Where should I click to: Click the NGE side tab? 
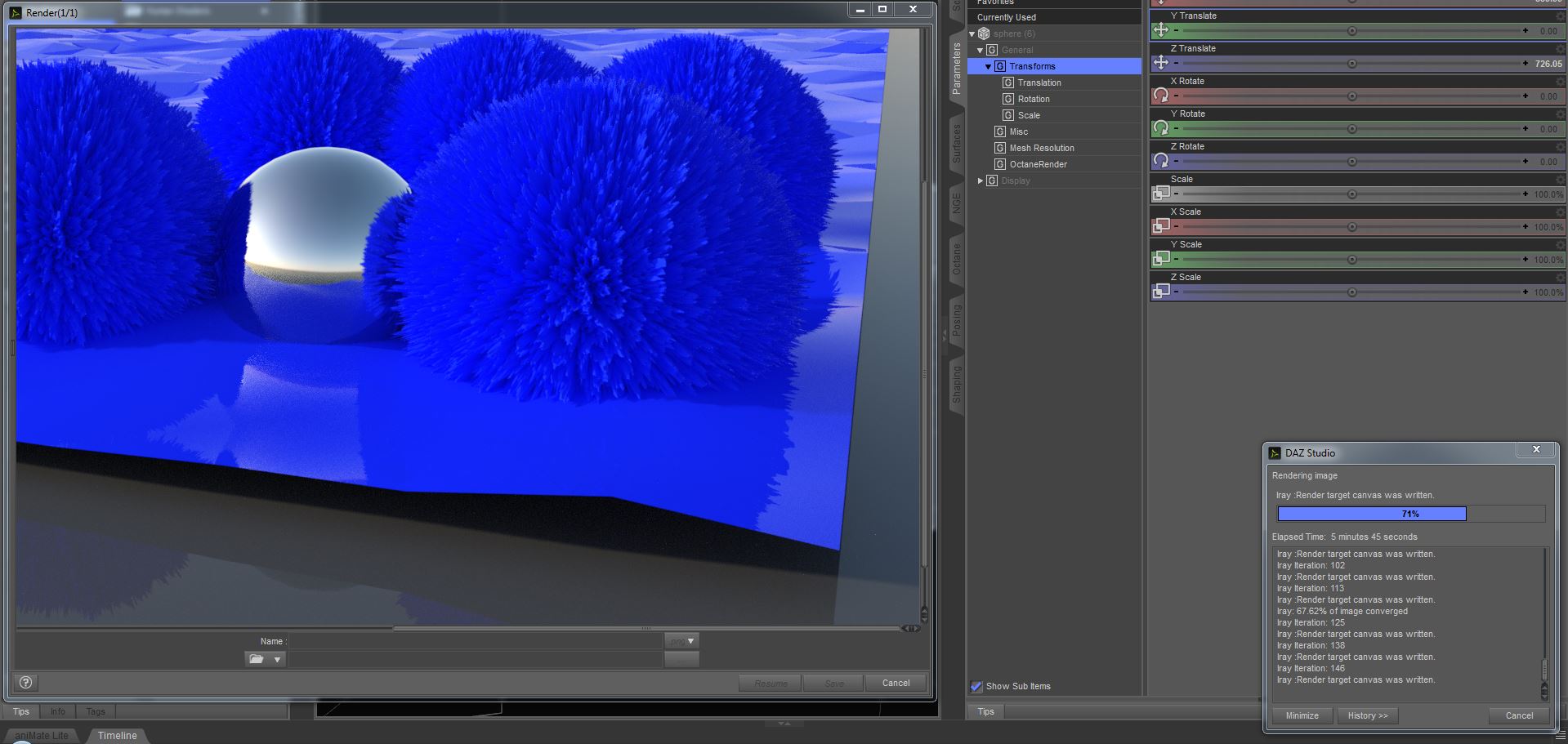[957, 203]
